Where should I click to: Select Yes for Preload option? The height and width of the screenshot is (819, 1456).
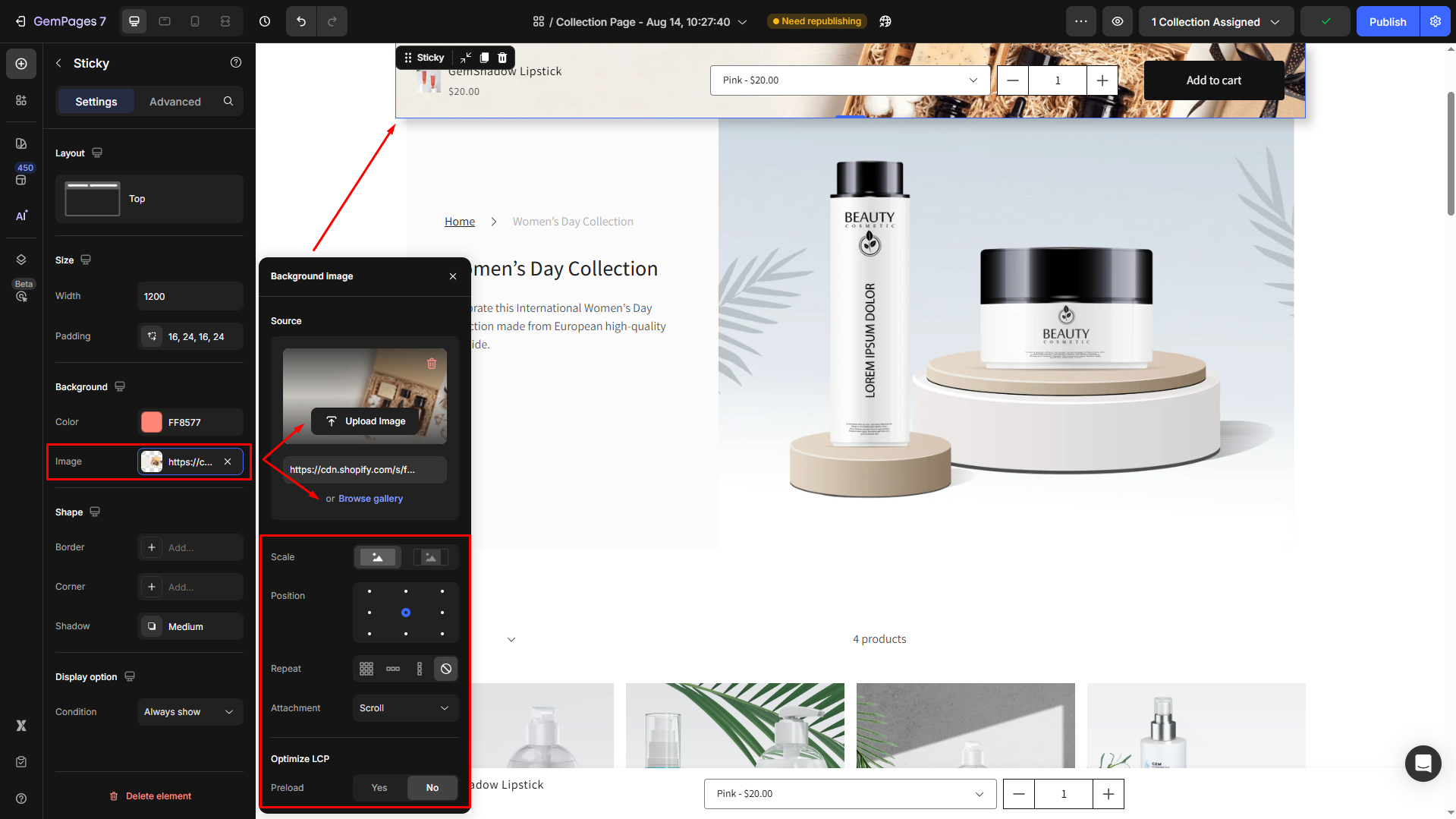(x=379, y=788)
